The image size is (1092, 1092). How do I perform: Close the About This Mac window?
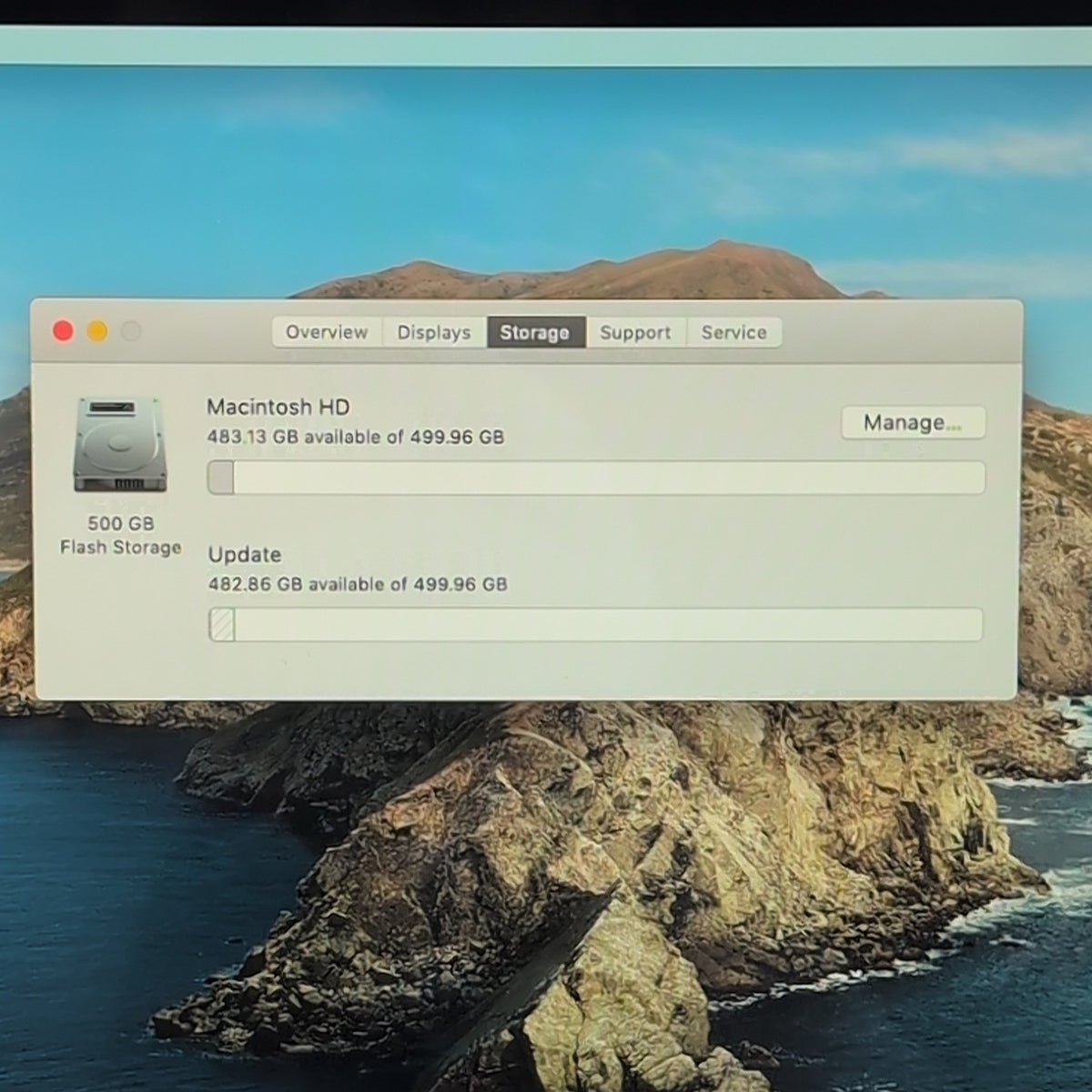click(x=63, y=330)
